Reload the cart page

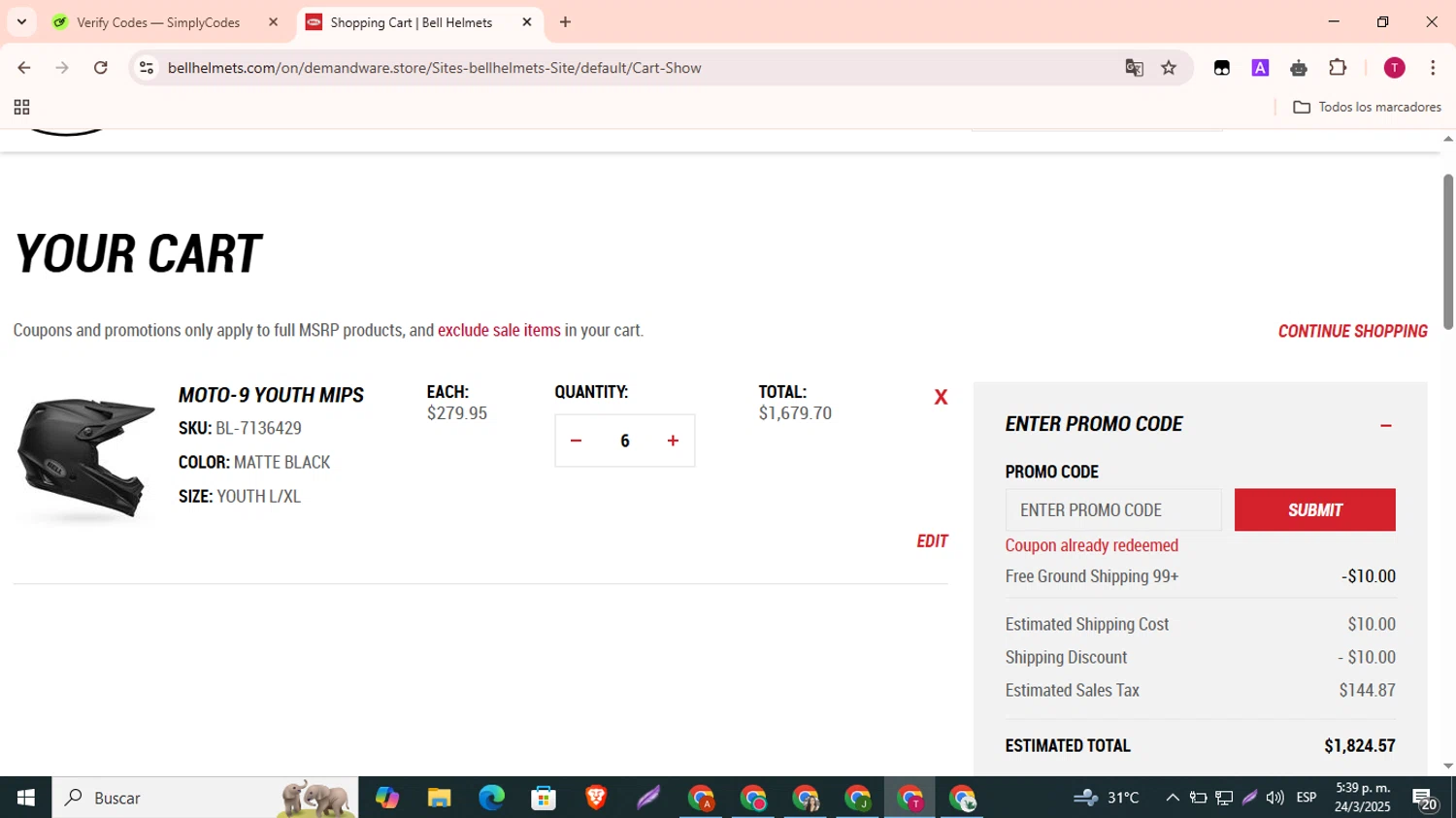click(x=101, y=68)
